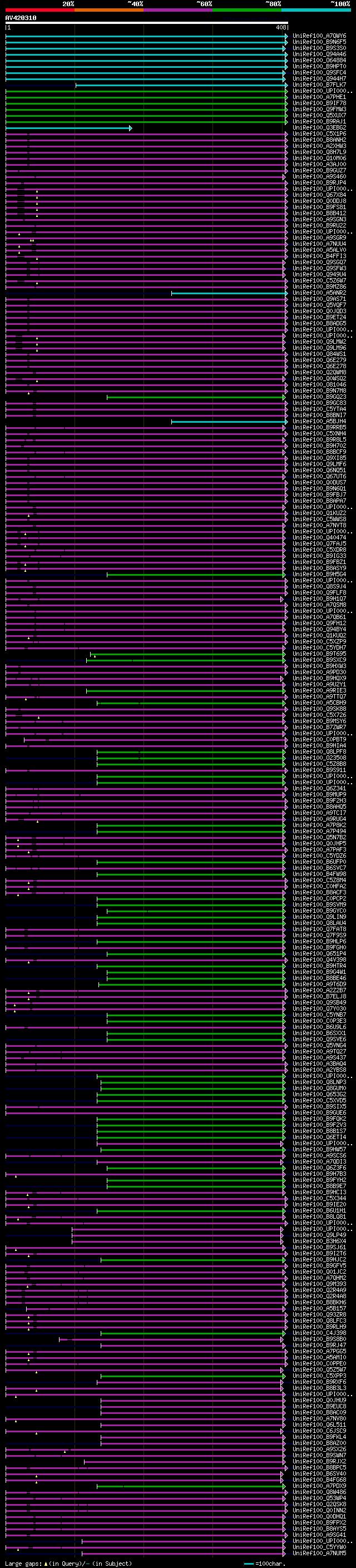This screenshot has width=356, height=1568.
Task: Select the UniRef100_Q9AS71 label
Action: 319,299
